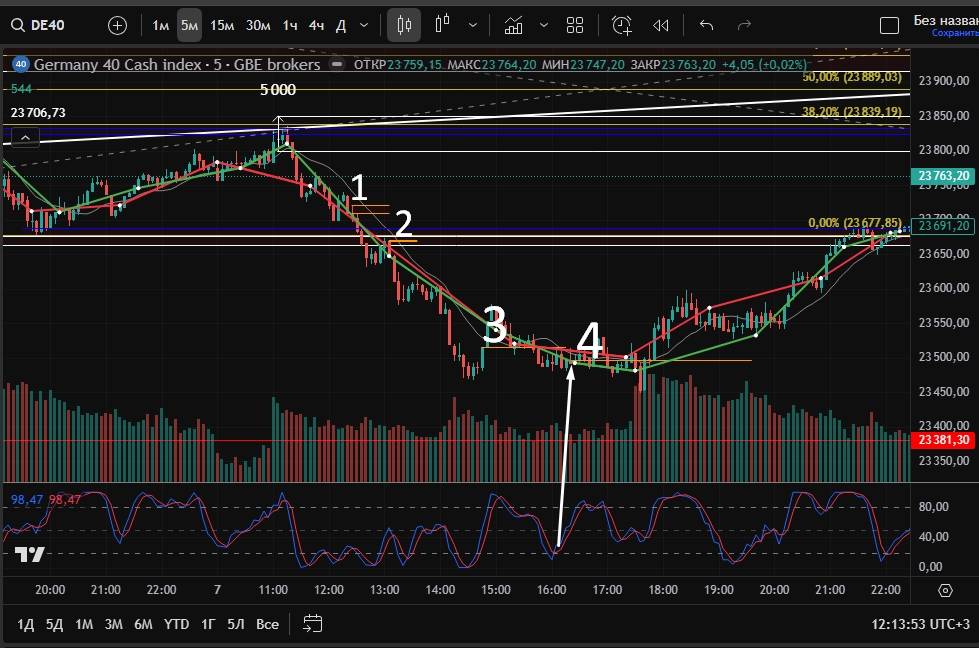
Task: Click the bar-style icon right of candlesticks
Action: (444, 25)
